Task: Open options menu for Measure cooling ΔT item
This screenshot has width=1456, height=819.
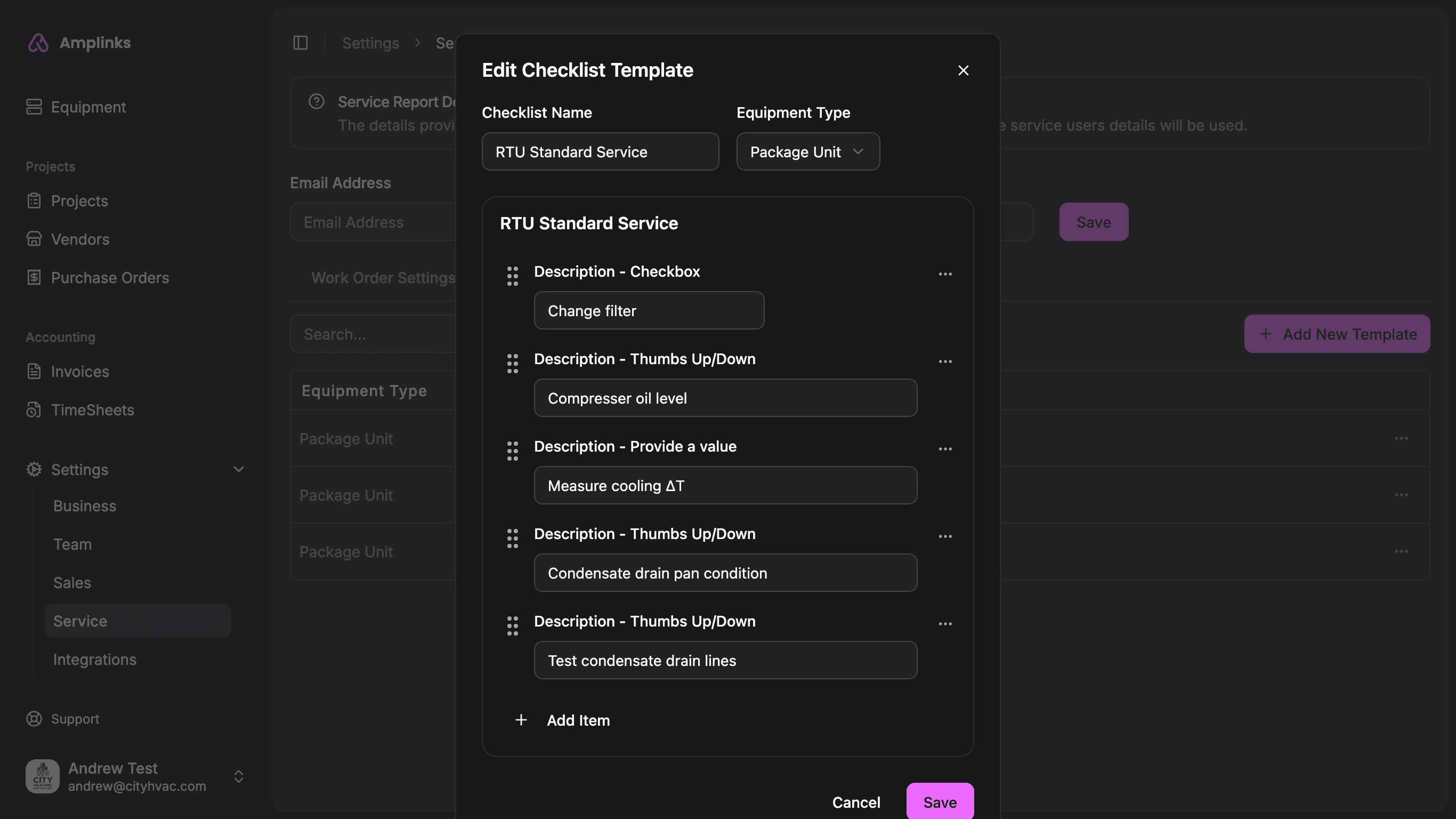Action: point(945,449)
